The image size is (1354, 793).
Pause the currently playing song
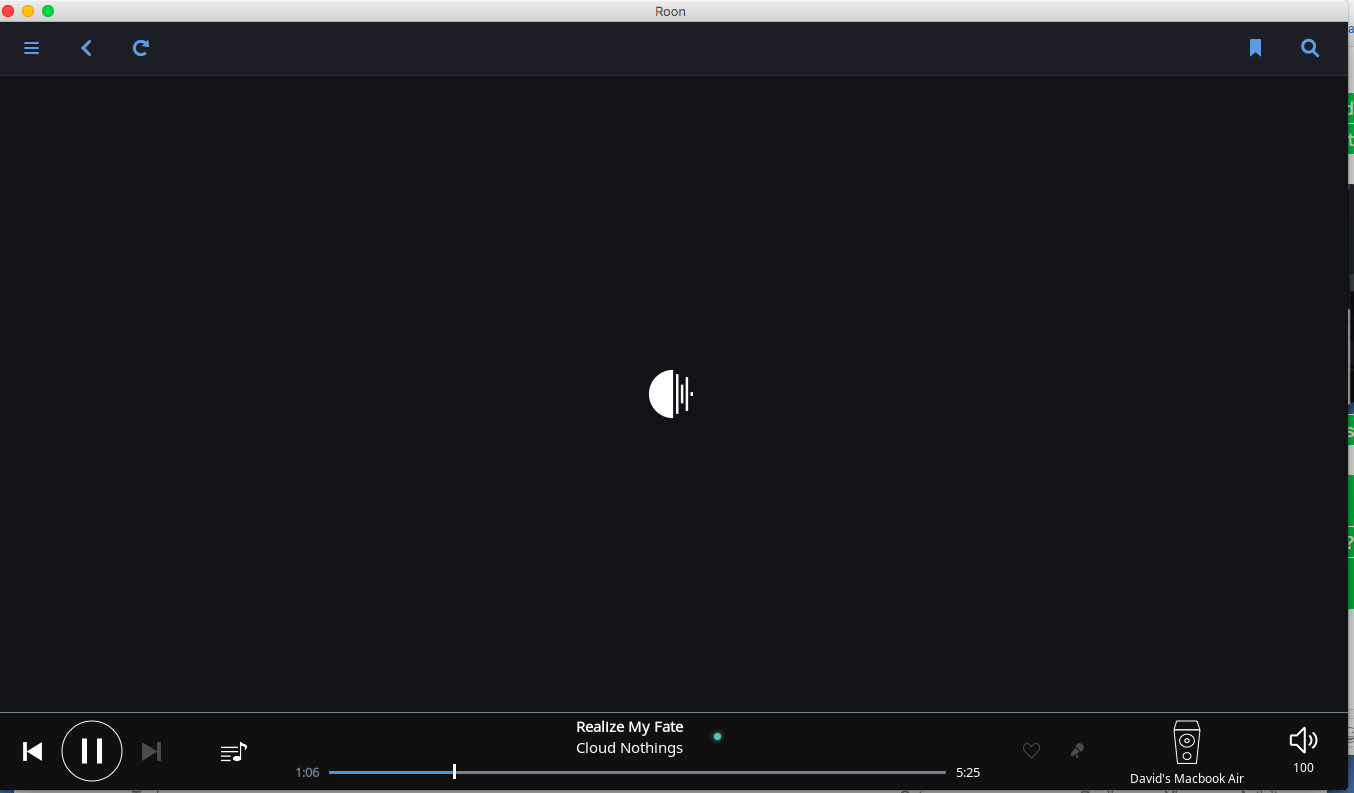[x=92, y=751]
